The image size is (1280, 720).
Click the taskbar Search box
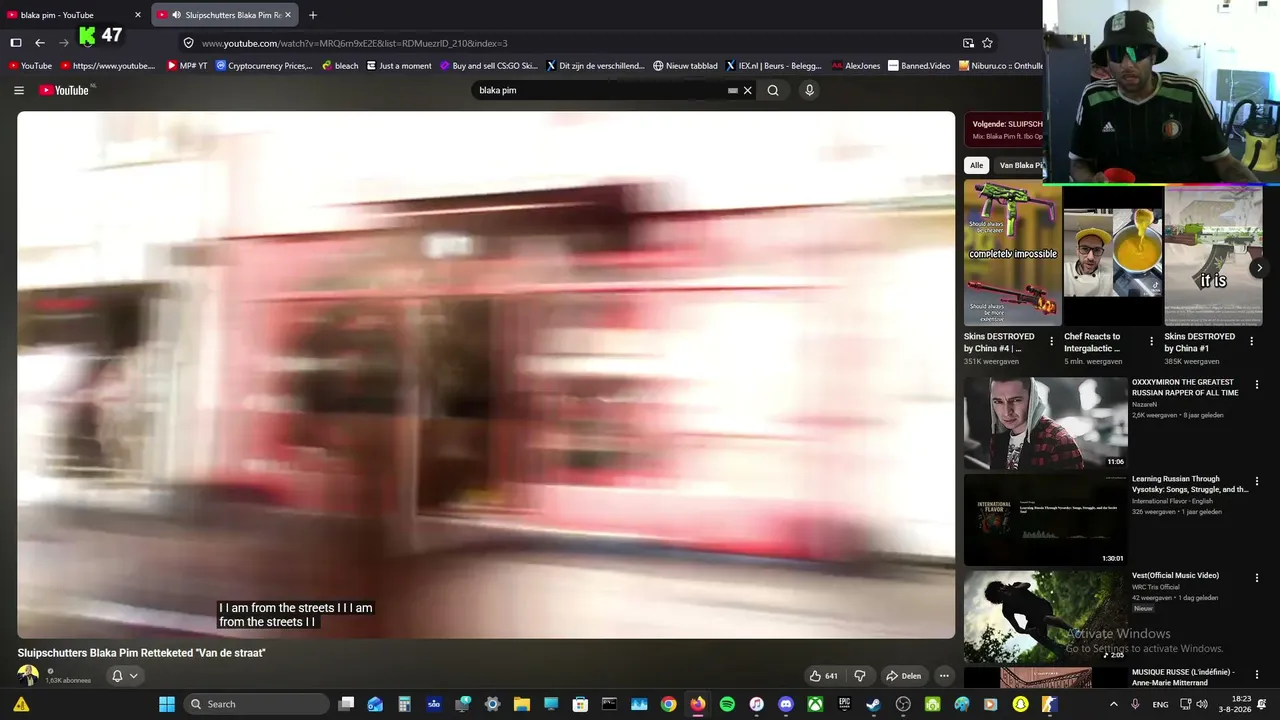[256, 704]
